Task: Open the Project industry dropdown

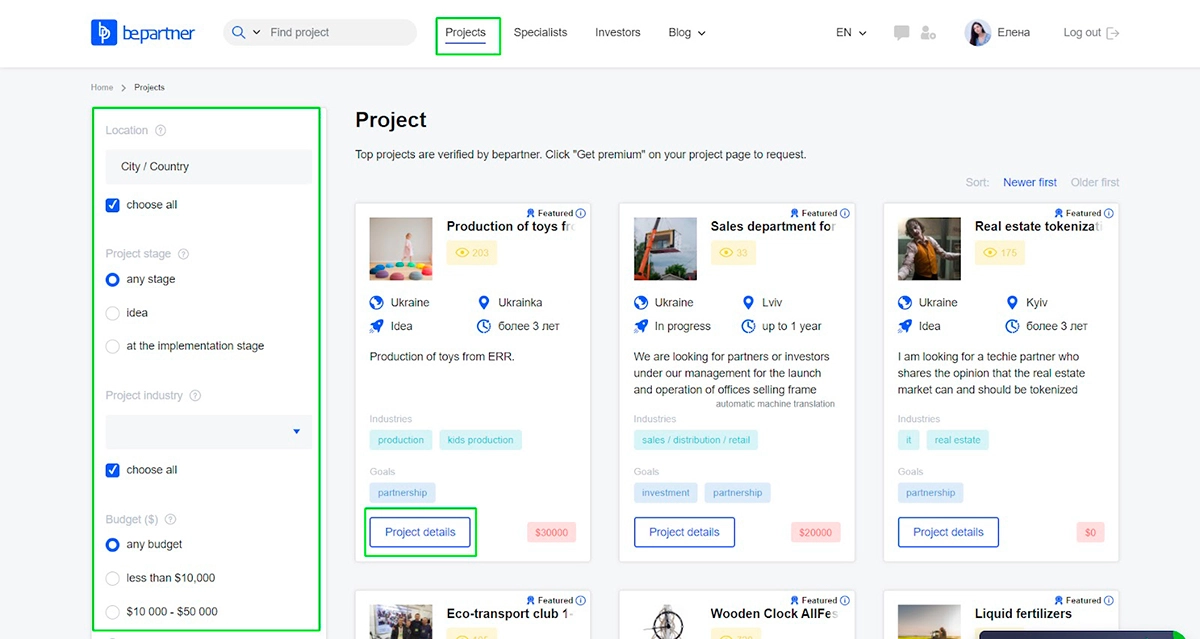Action: [x=208, y=432]
